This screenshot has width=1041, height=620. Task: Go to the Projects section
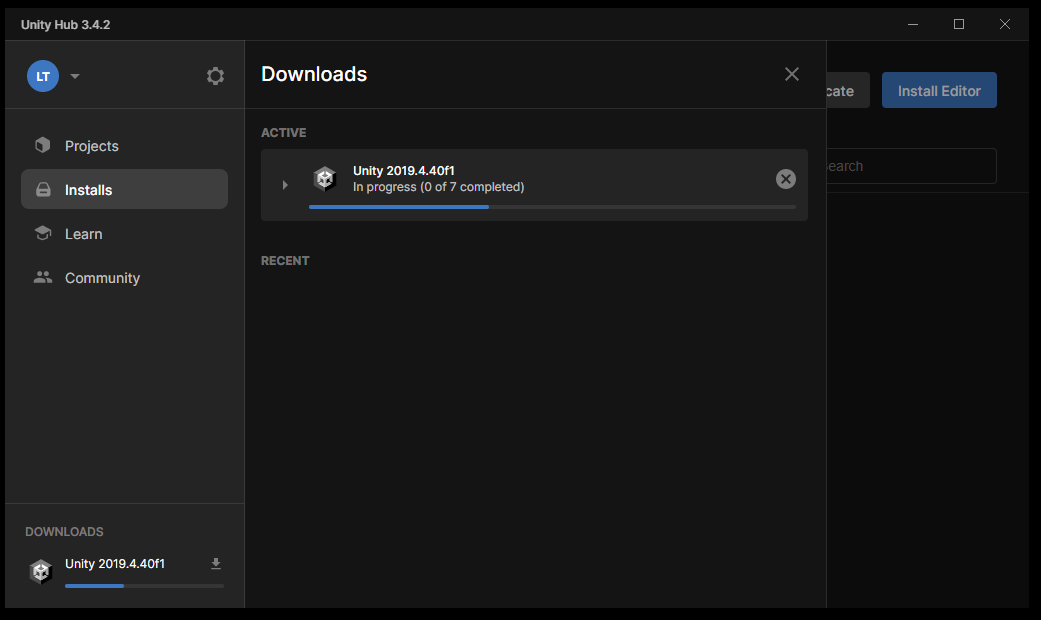92,146
